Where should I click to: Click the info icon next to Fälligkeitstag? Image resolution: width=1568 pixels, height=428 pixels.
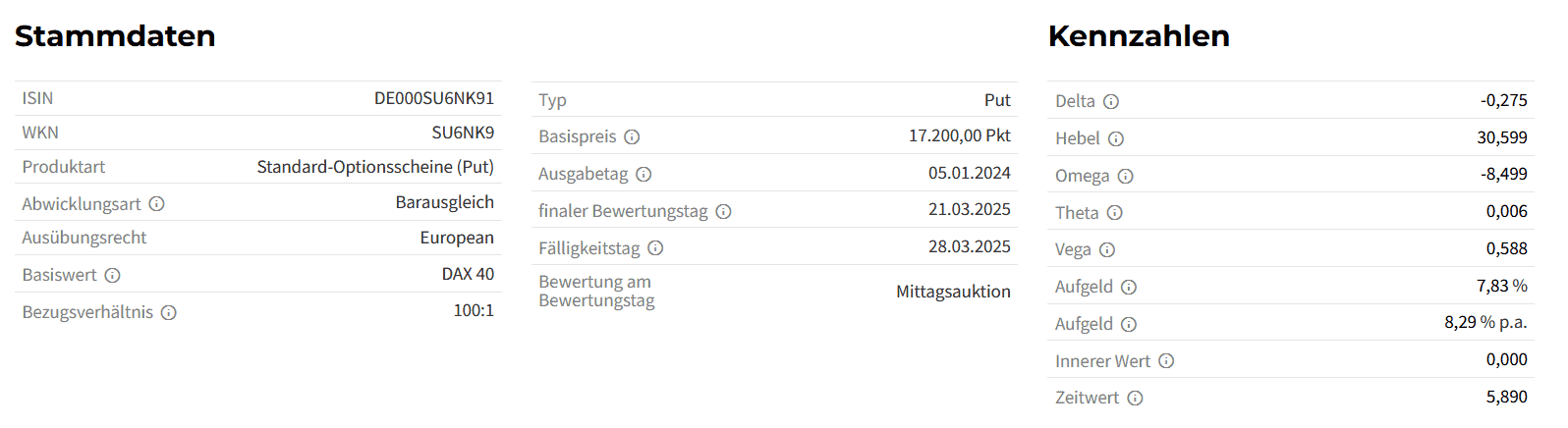655,249
